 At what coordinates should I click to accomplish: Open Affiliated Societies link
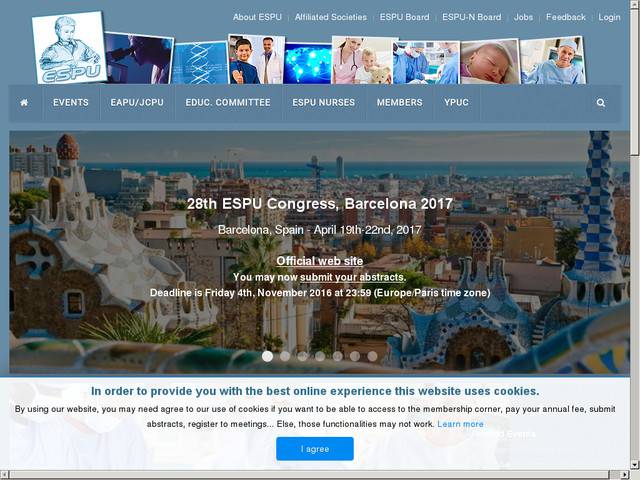331,17
